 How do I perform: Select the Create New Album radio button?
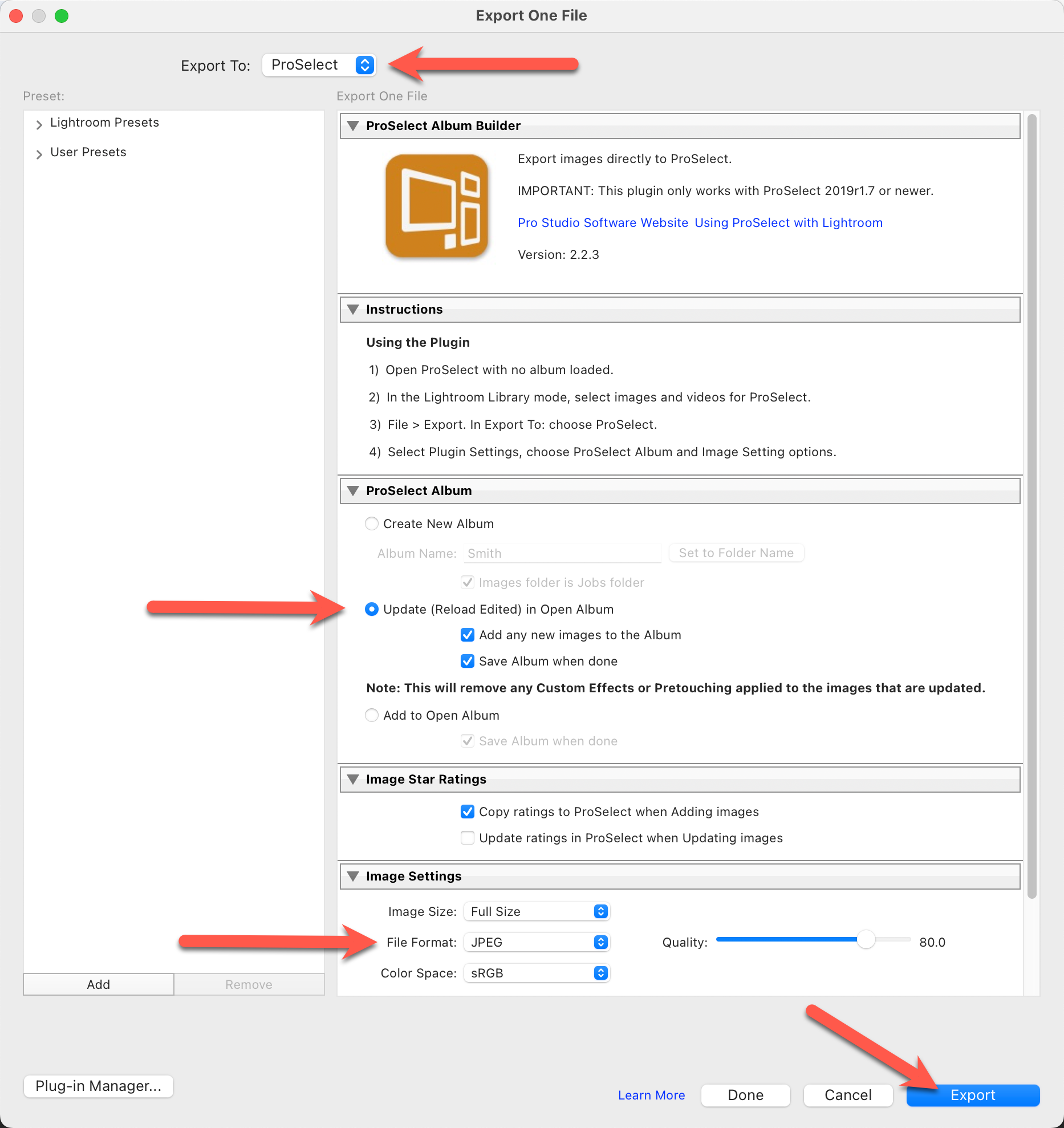click(x=372, y=524)
